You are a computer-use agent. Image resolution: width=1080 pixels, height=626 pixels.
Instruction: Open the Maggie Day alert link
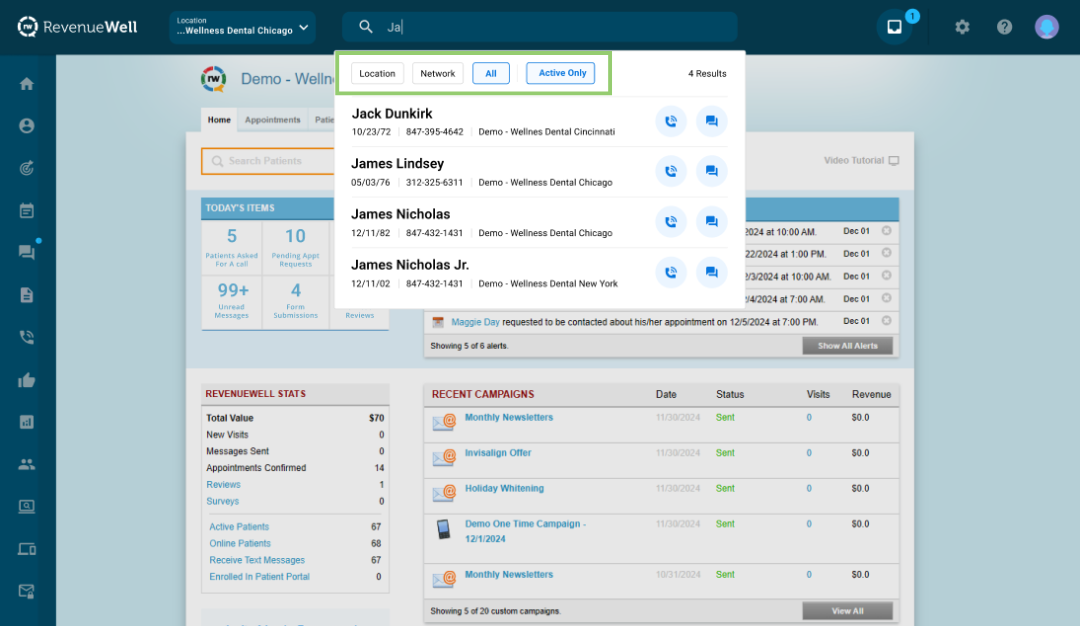coord(475,322)
